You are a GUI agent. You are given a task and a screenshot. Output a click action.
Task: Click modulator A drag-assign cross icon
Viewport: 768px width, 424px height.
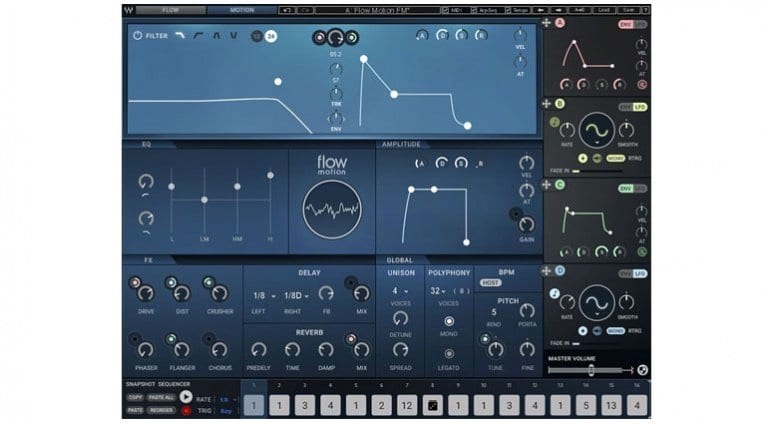(547, 23)
